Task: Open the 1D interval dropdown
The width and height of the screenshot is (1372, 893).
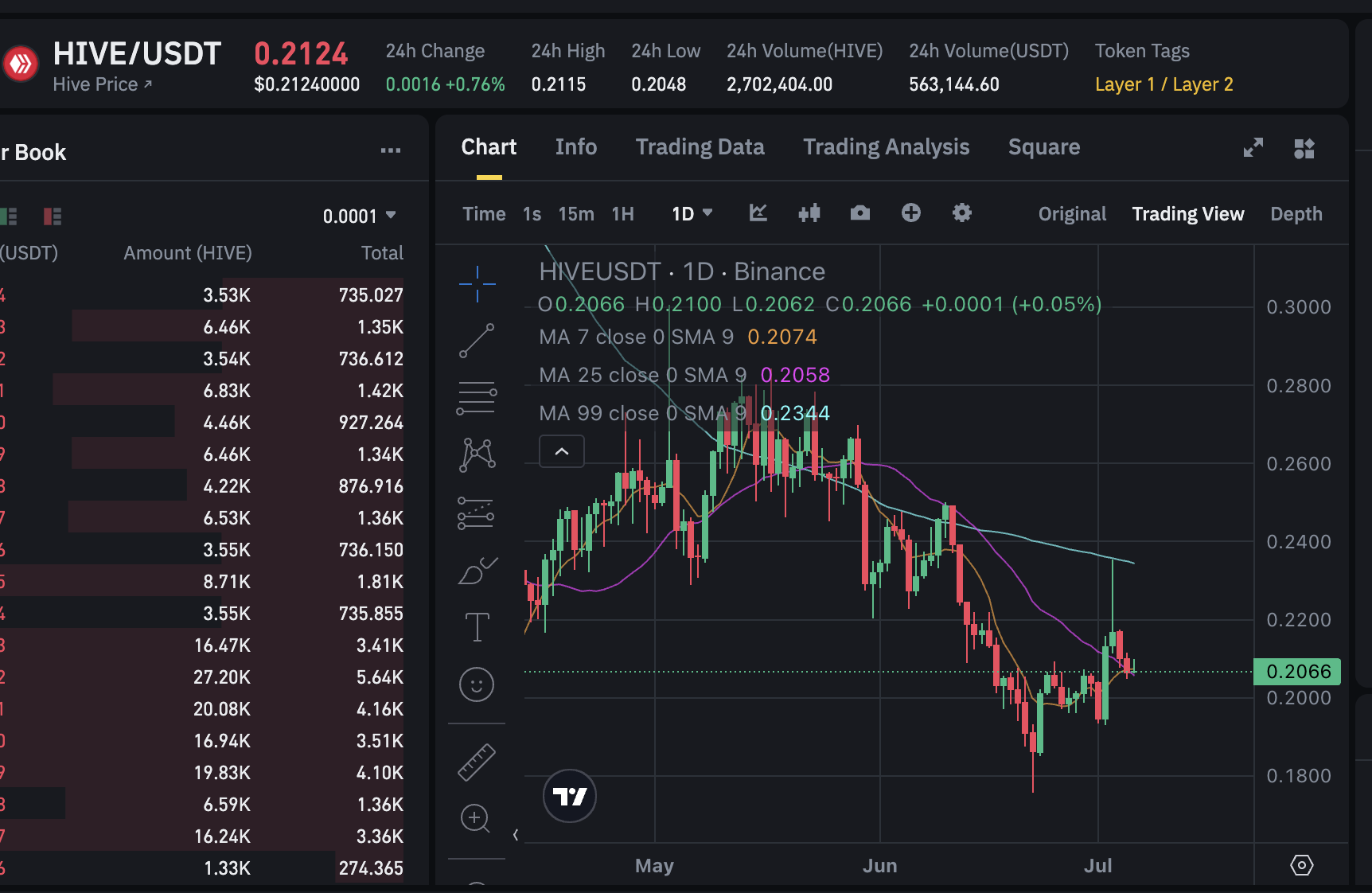Action: (x=692, y=213)
